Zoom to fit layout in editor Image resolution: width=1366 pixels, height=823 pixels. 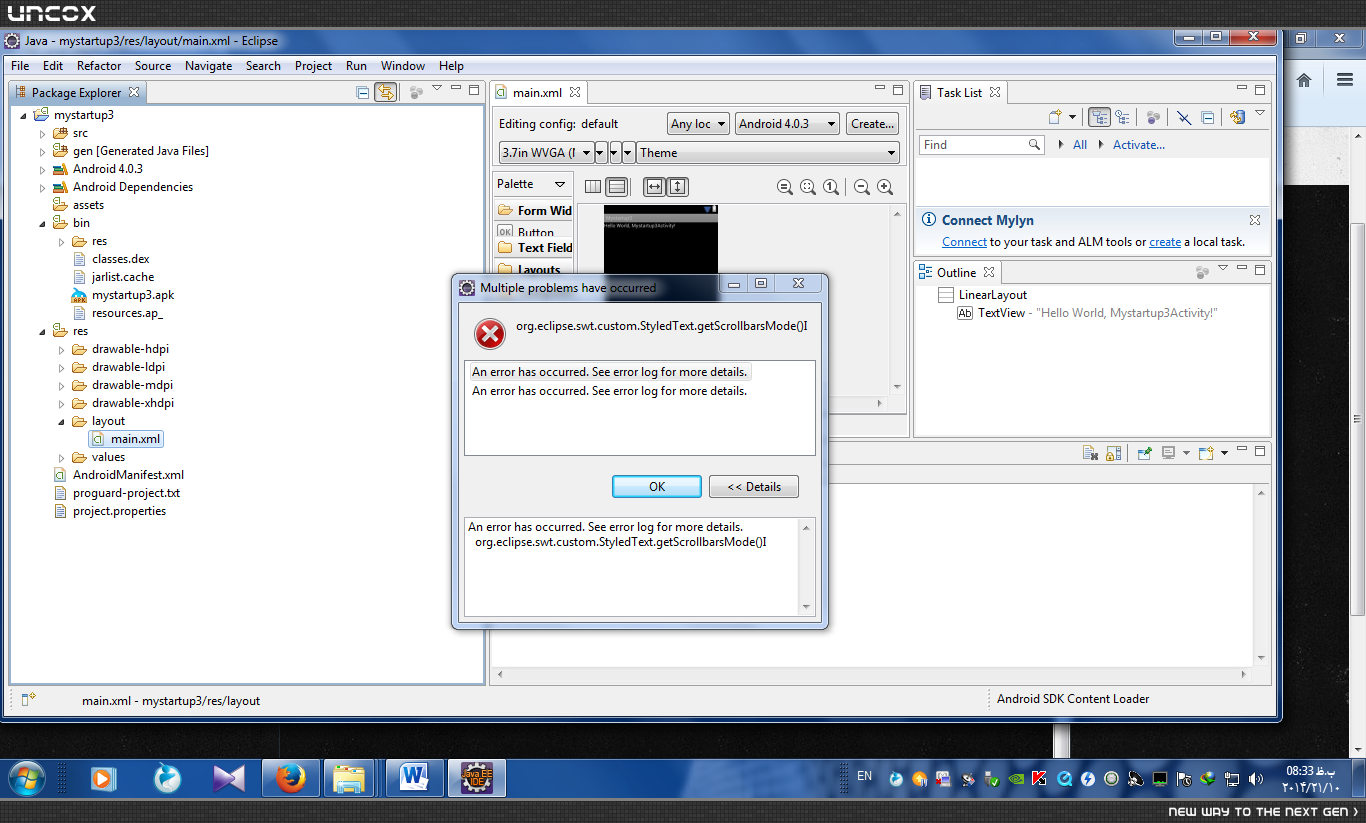(x=808, y=187)
